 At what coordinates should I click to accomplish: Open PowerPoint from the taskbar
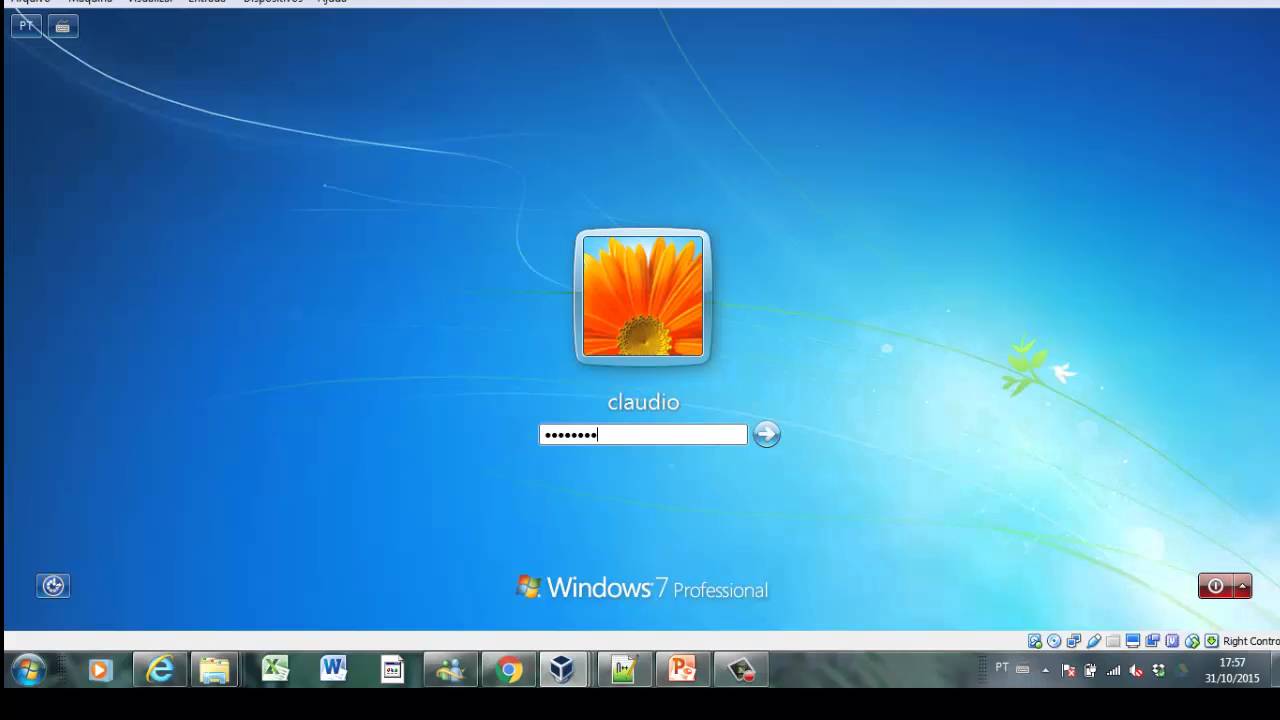(x=682, y=669)
